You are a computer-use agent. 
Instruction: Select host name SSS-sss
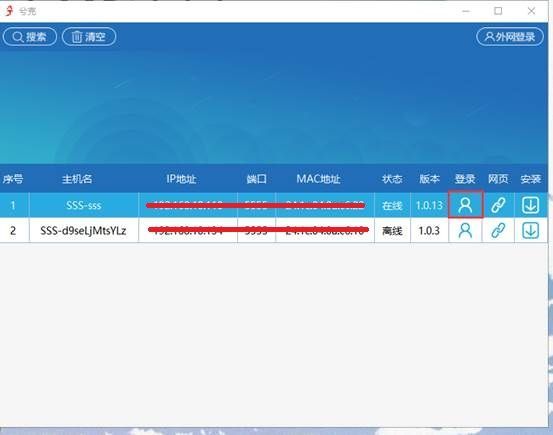tap(84, 205)
